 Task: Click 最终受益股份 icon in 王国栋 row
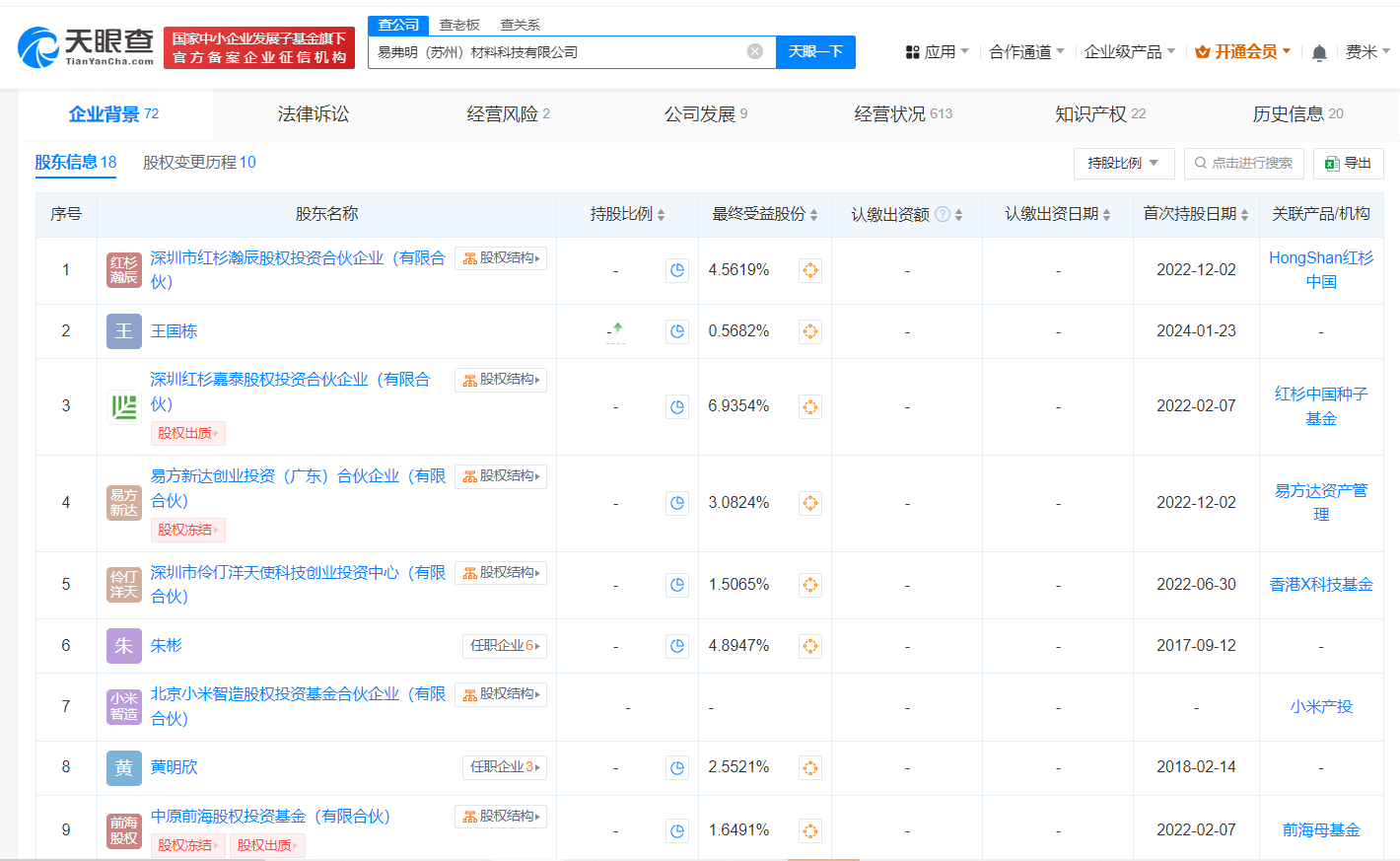(x=809, y=331)
